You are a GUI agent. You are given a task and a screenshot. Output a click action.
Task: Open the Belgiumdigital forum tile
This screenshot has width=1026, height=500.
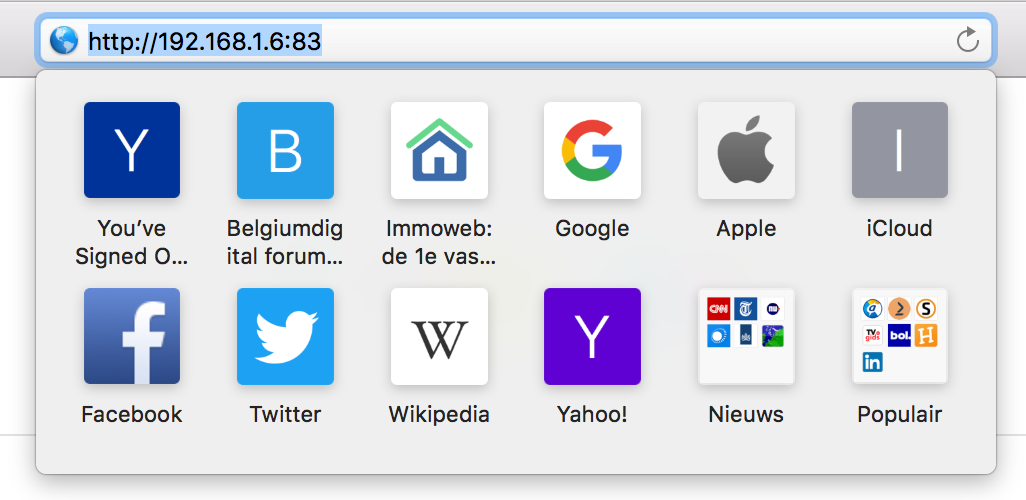(x=285, y=150)
